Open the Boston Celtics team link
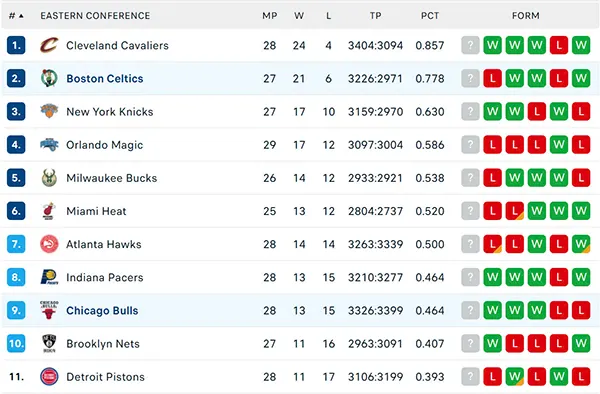The width and height of the screenshot is (600, 394). tap(105, 78)
